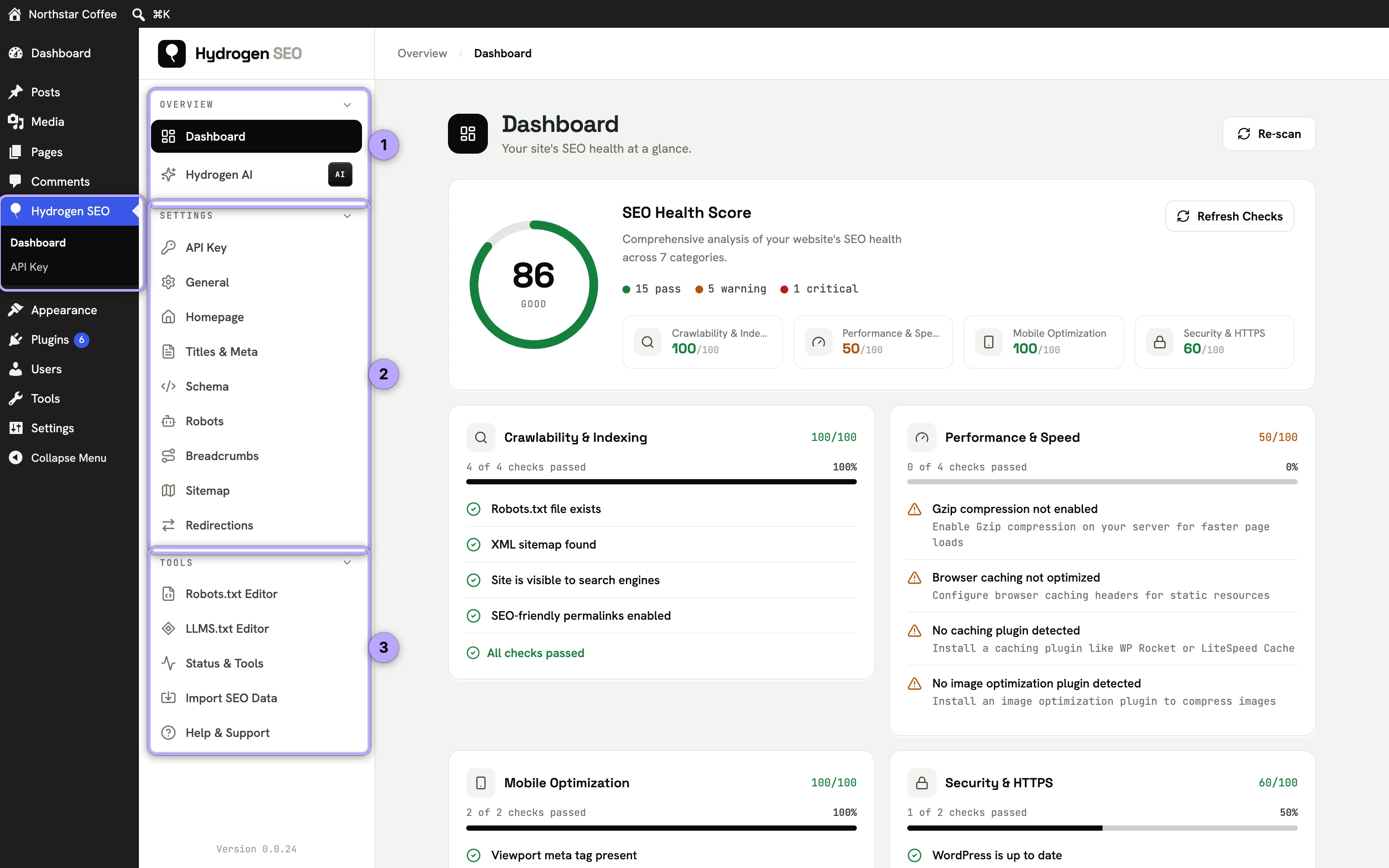The width and height of the screenshot is (1389, 868).
Task: Click the LLMS.txt Editor diamond icon
Action: pos(168,628)
